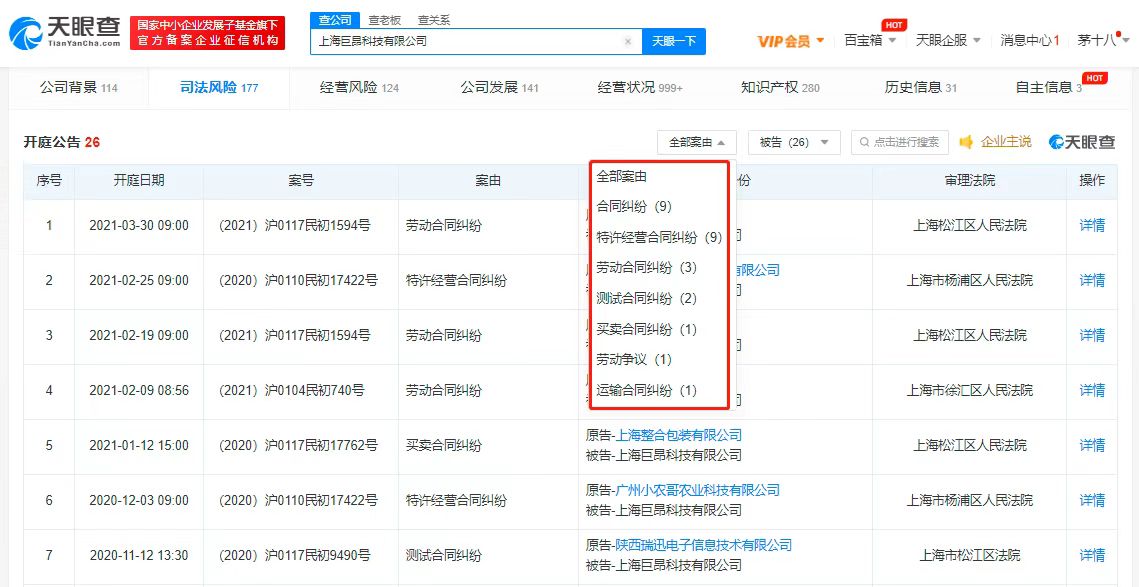Select the 查关系 search tab
Viewport: 1139px width, 587px height.
pyautogui.click(x=434, y=20)
